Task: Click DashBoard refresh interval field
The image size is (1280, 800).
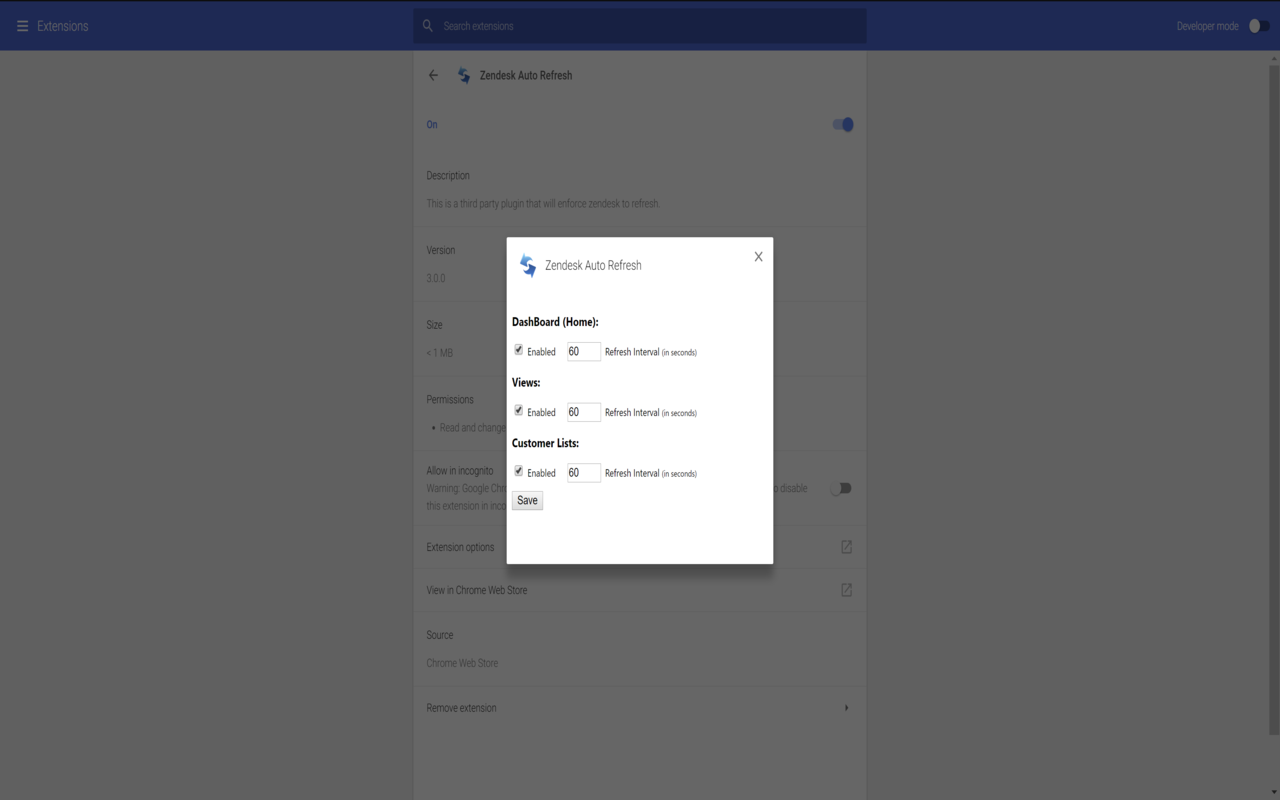Action: pos(584,352)
